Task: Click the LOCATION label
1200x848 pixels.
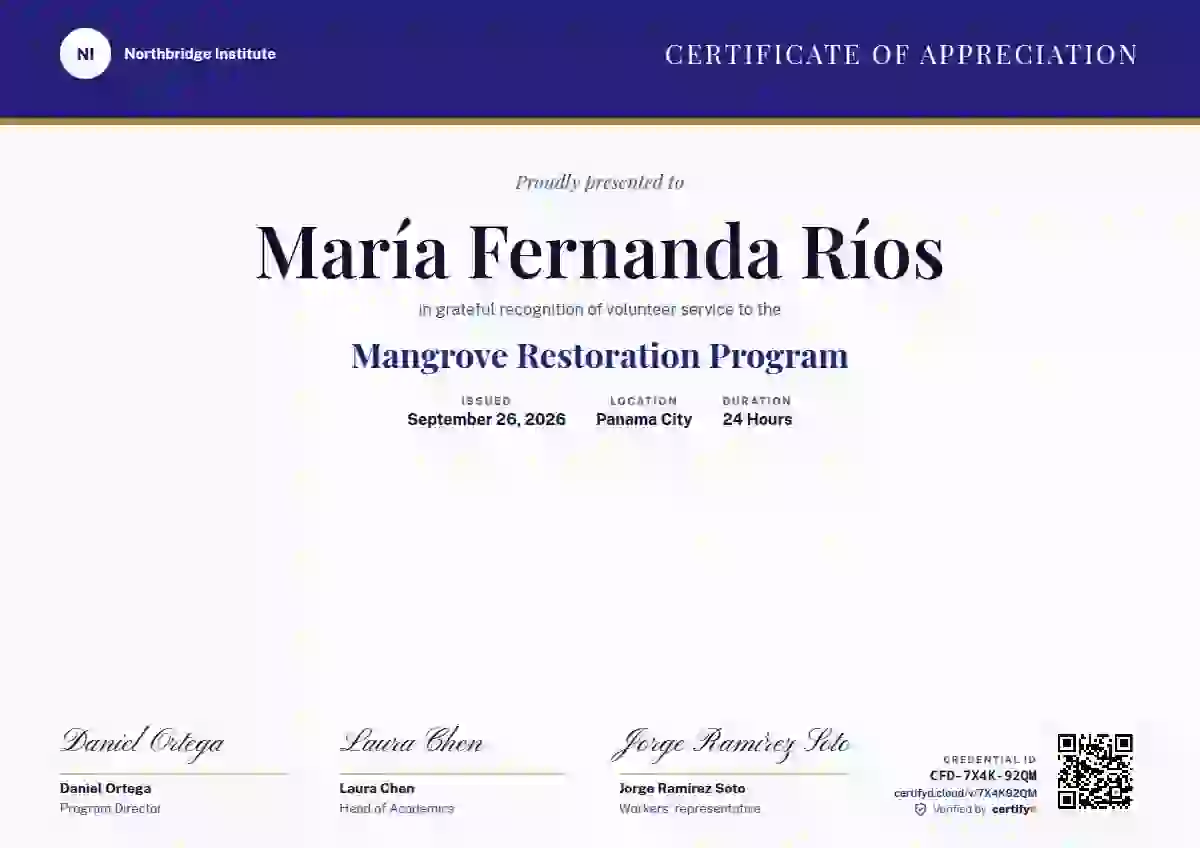Action: coord(644,401)
